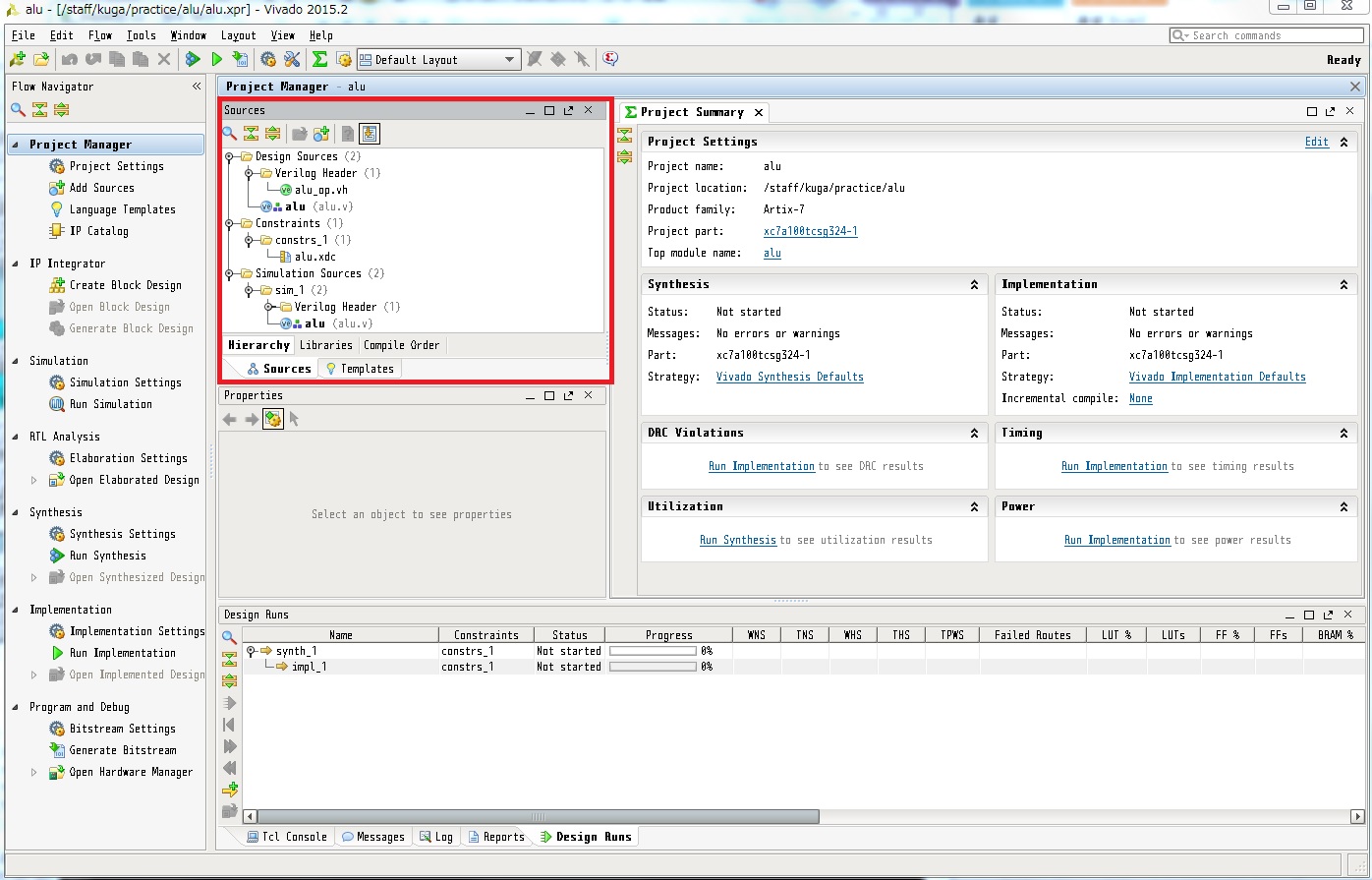Open the Vivado Implementation Defaults strategy link

pyautogui.click(x=1218, y=377)
